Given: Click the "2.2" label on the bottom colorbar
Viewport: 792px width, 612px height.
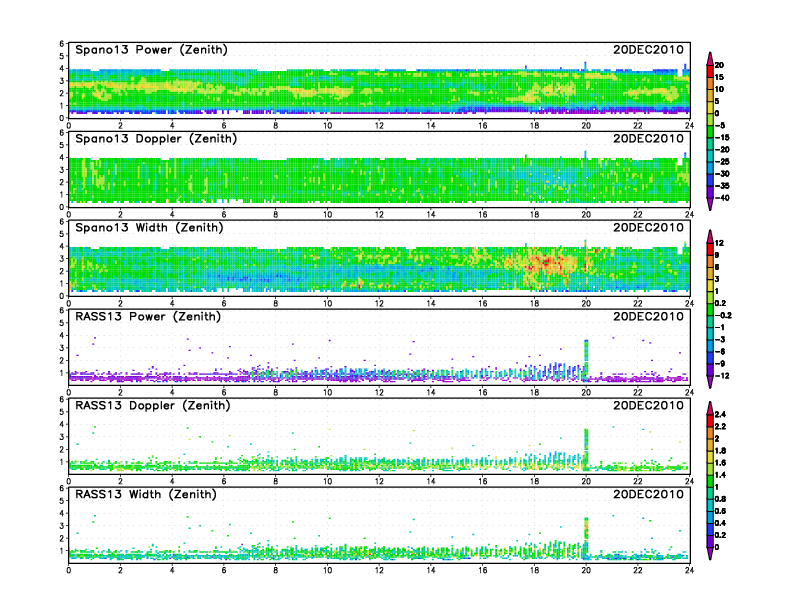Looking at the screenshot, I should 720,426.
